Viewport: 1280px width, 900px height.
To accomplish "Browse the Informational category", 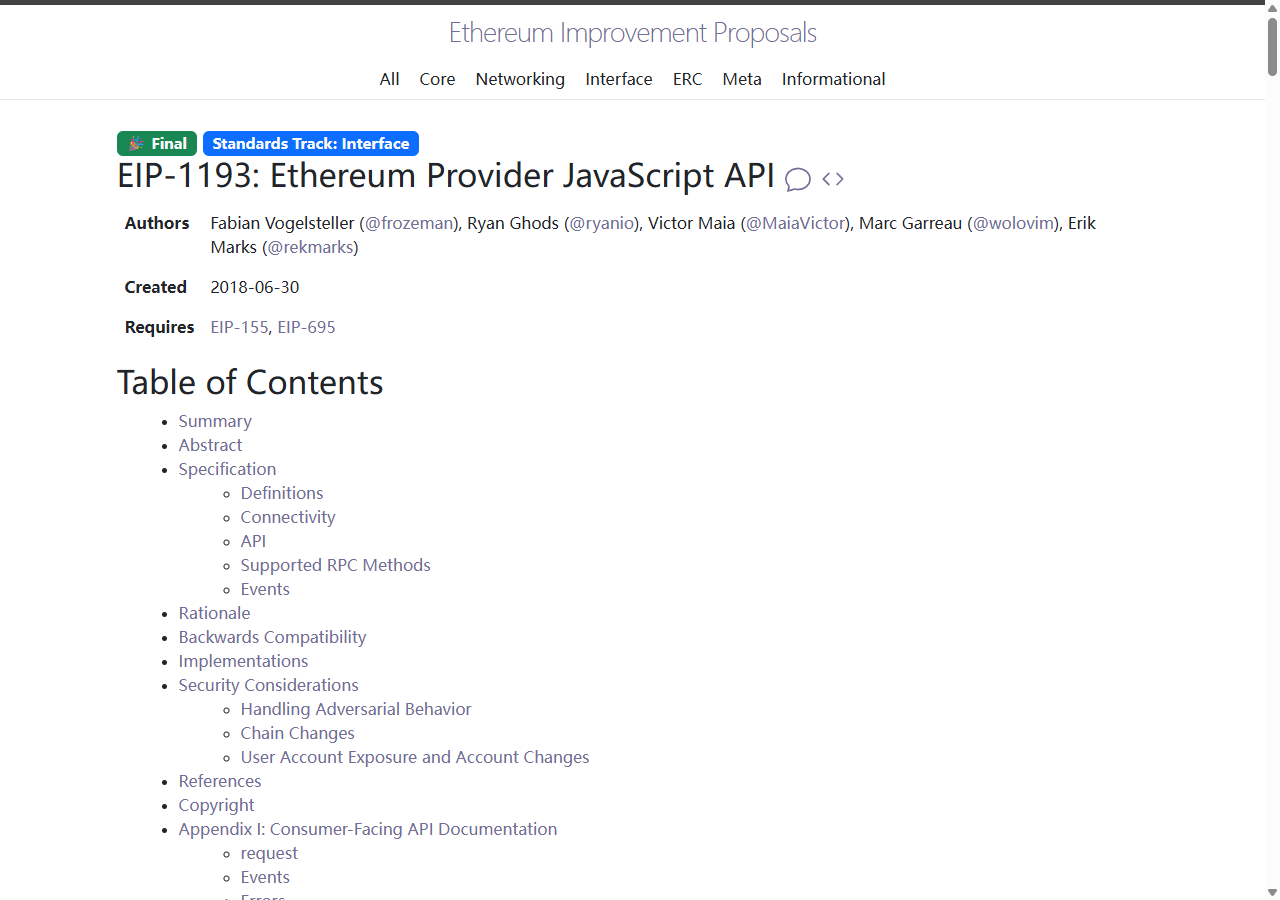I will coord(834,79).
